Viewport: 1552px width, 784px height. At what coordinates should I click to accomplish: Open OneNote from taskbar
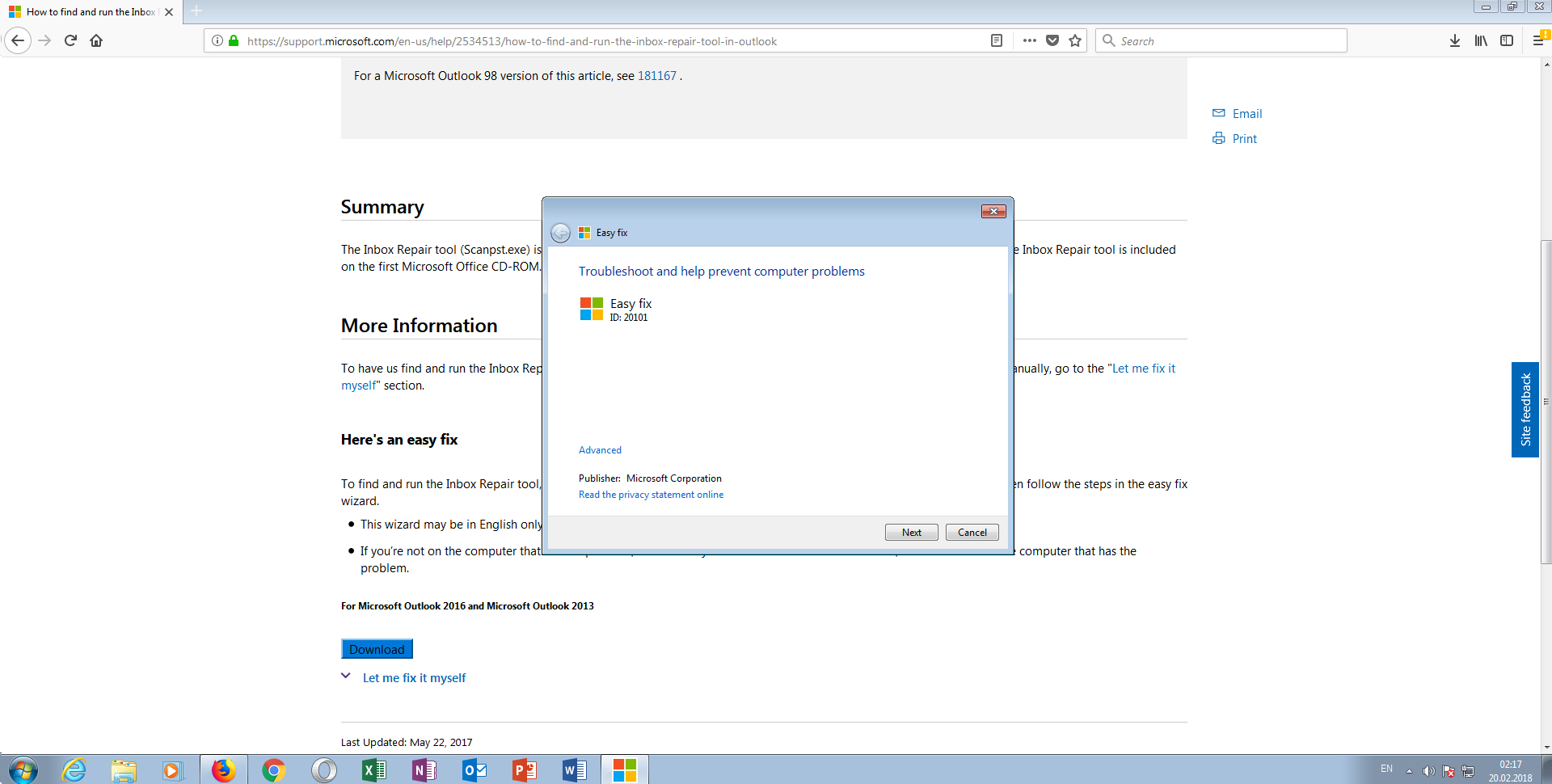[x=424, y=770]
